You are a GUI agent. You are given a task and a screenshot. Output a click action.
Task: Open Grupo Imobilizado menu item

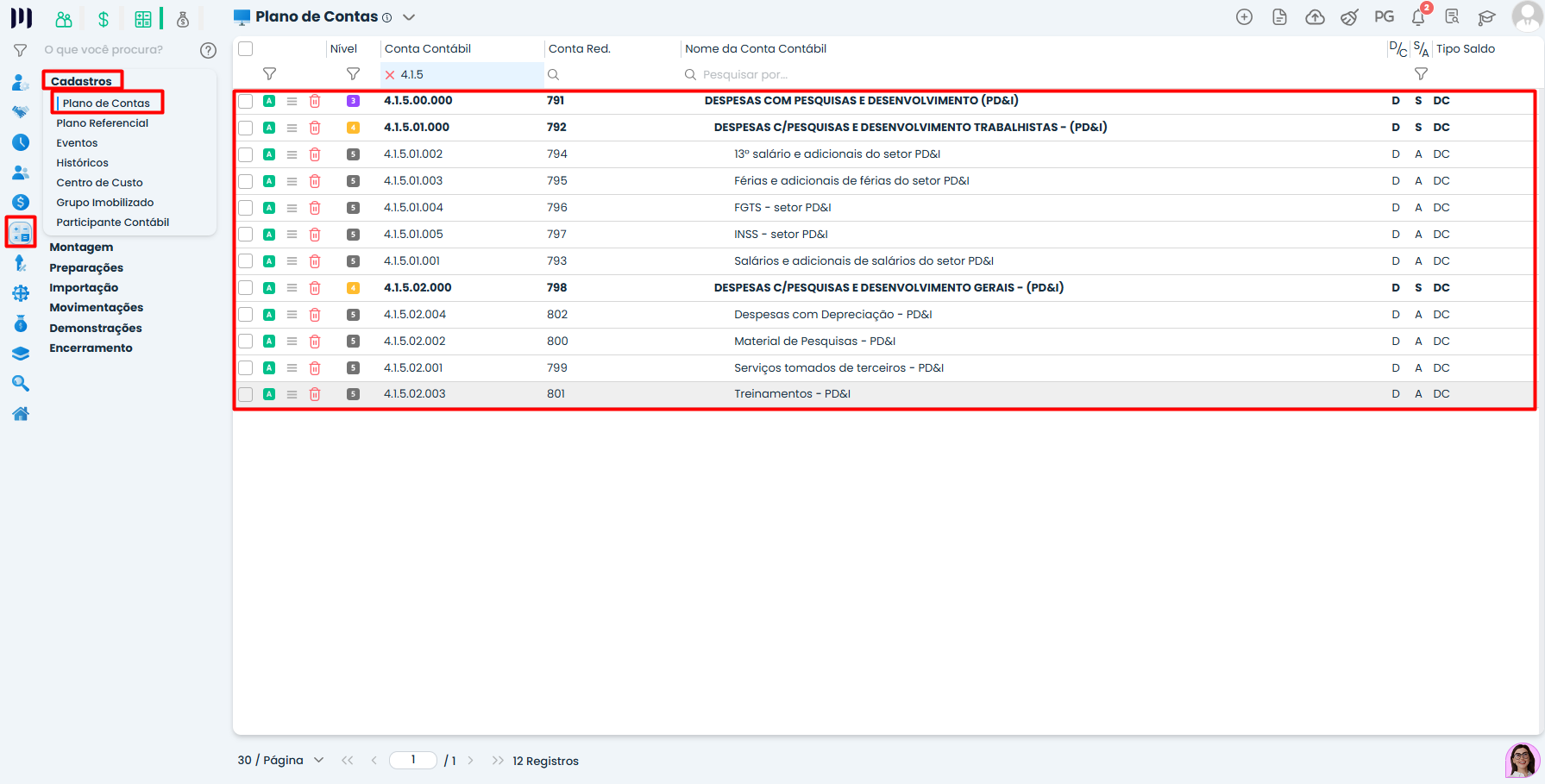(105, 203)
